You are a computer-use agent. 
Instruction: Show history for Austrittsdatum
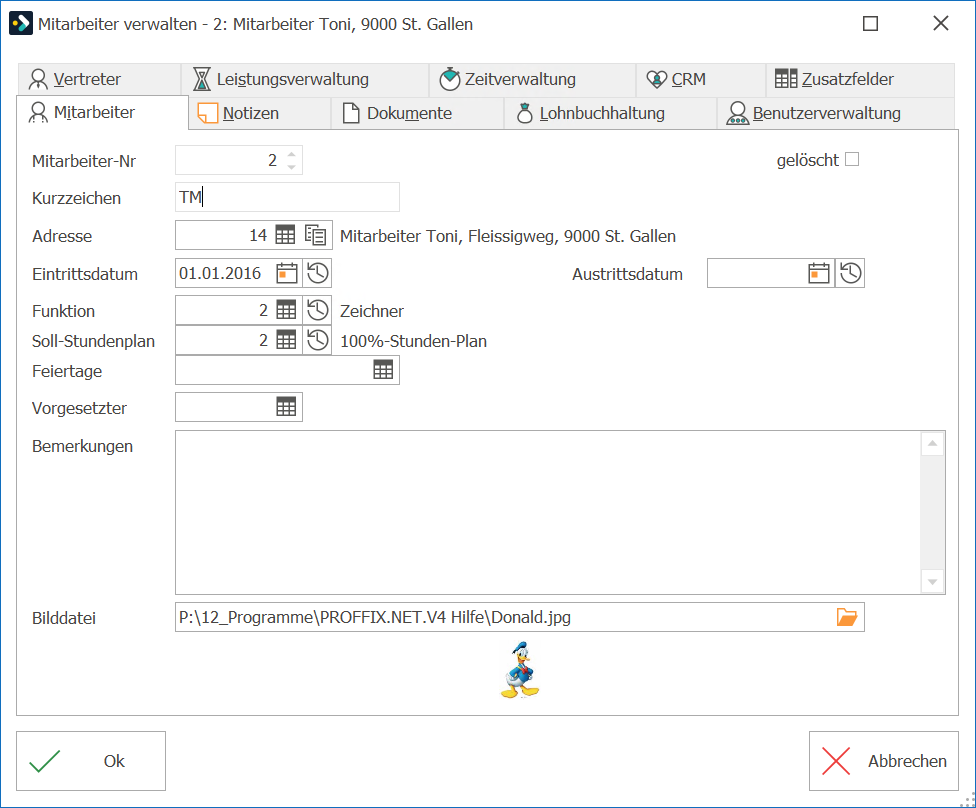click(x=850, y=273)
